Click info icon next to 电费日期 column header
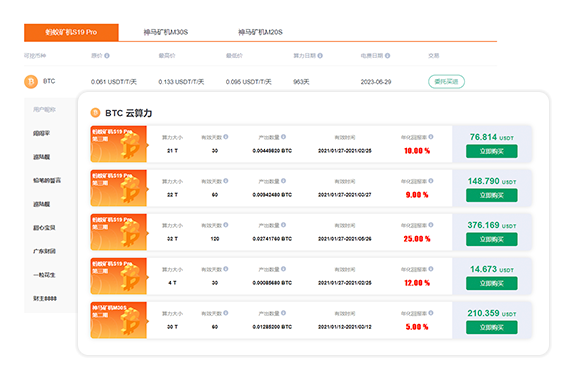The width and height of the screenshot is (568, 370). 387,56
